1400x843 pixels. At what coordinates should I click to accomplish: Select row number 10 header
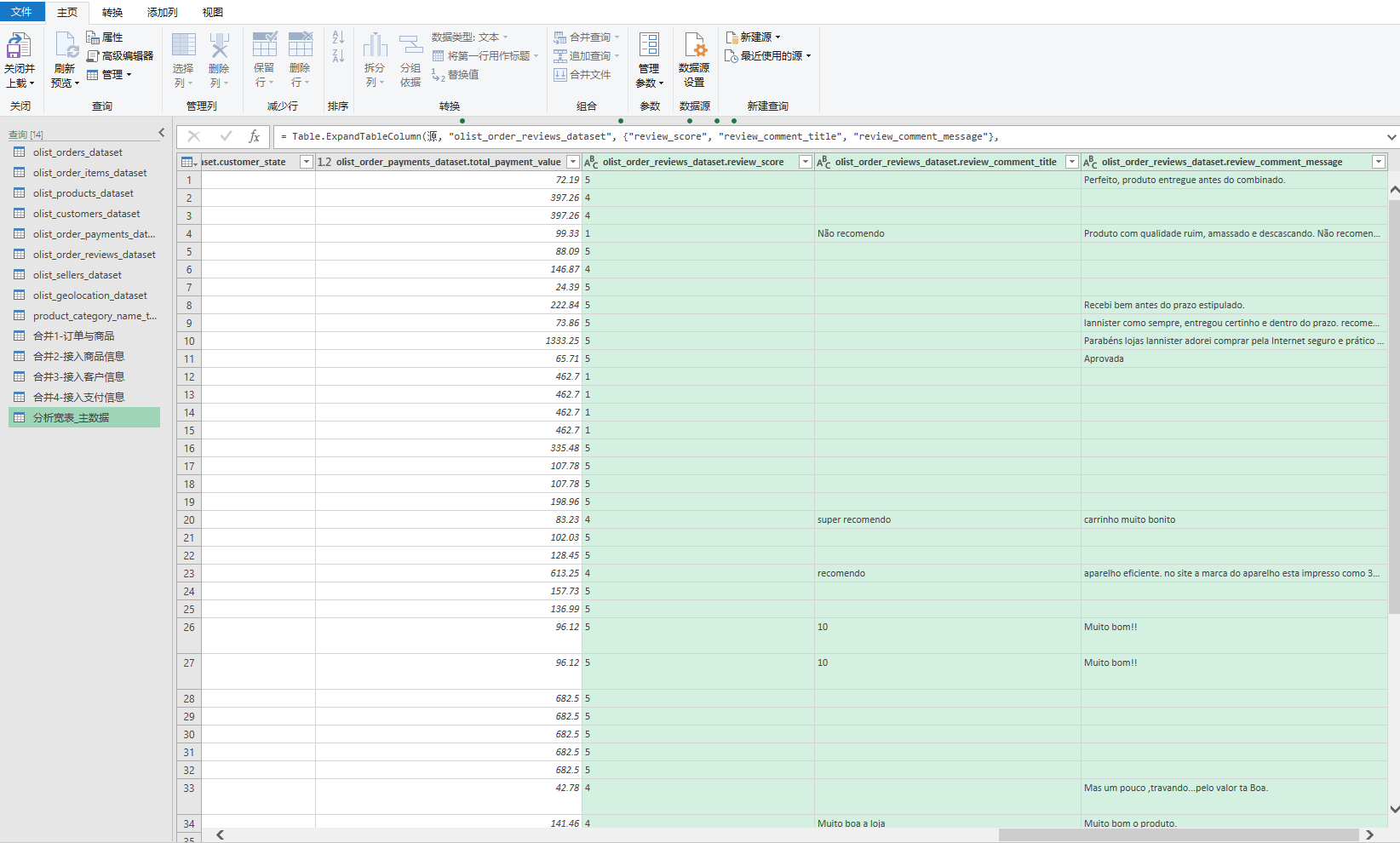[189, 341]
